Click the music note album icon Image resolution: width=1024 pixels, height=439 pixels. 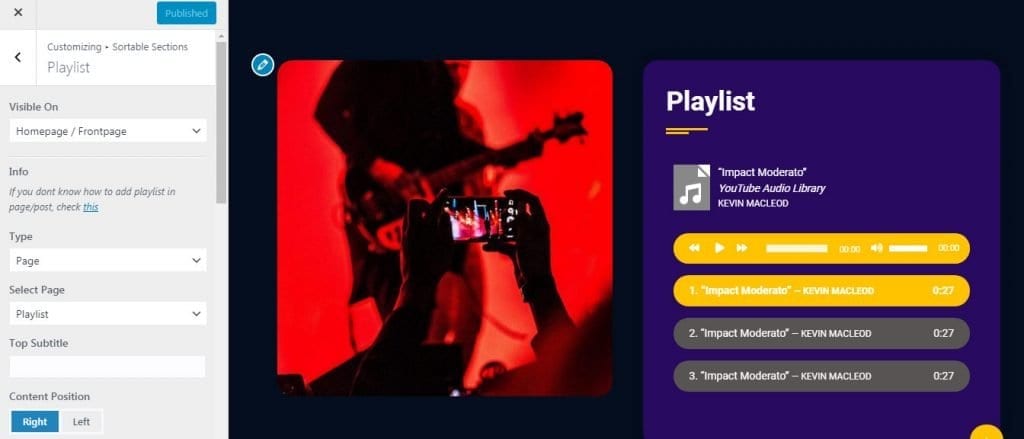(692, 187)
